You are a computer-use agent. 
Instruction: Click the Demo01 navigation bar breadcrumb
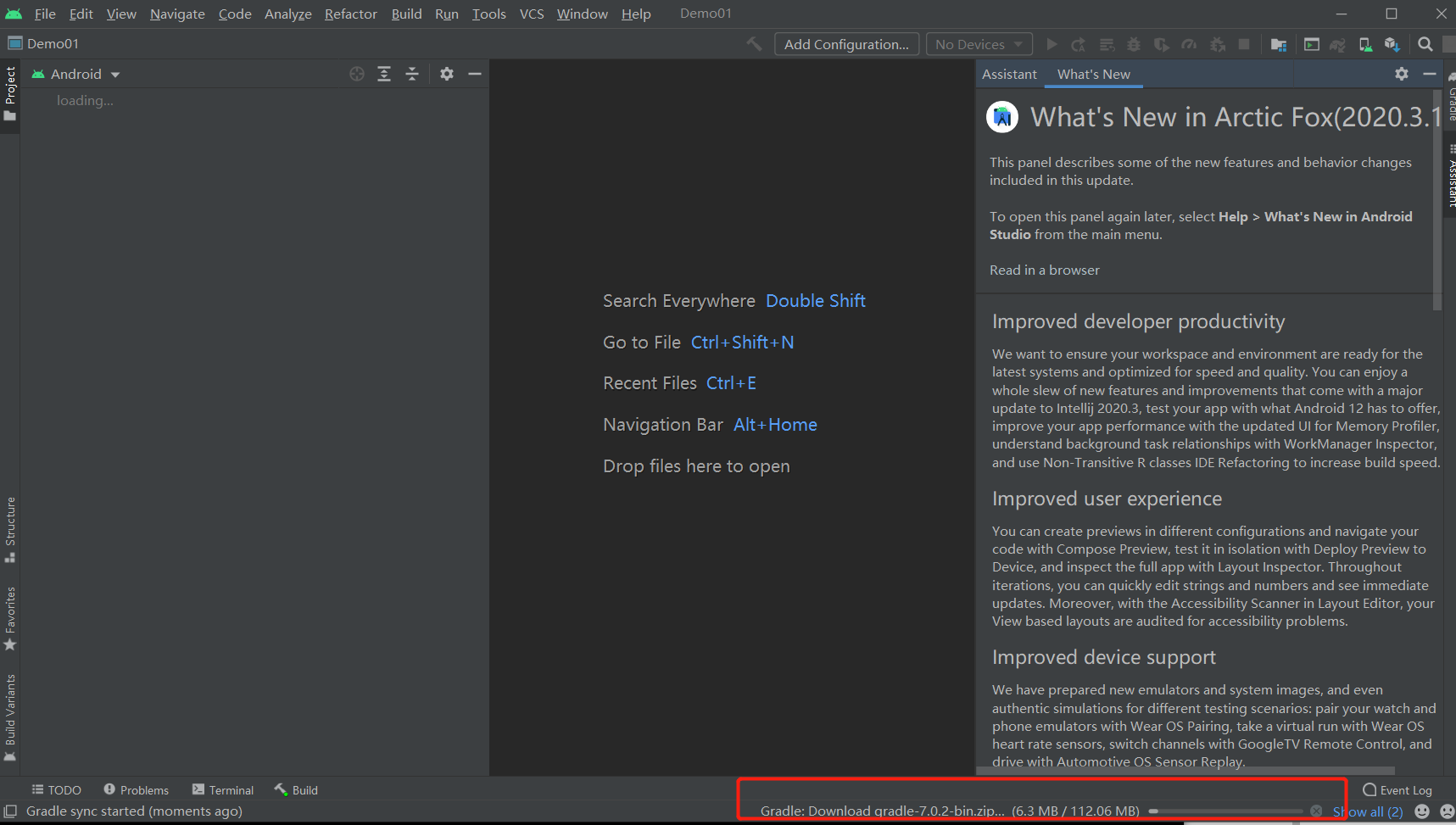click(43, 43)
